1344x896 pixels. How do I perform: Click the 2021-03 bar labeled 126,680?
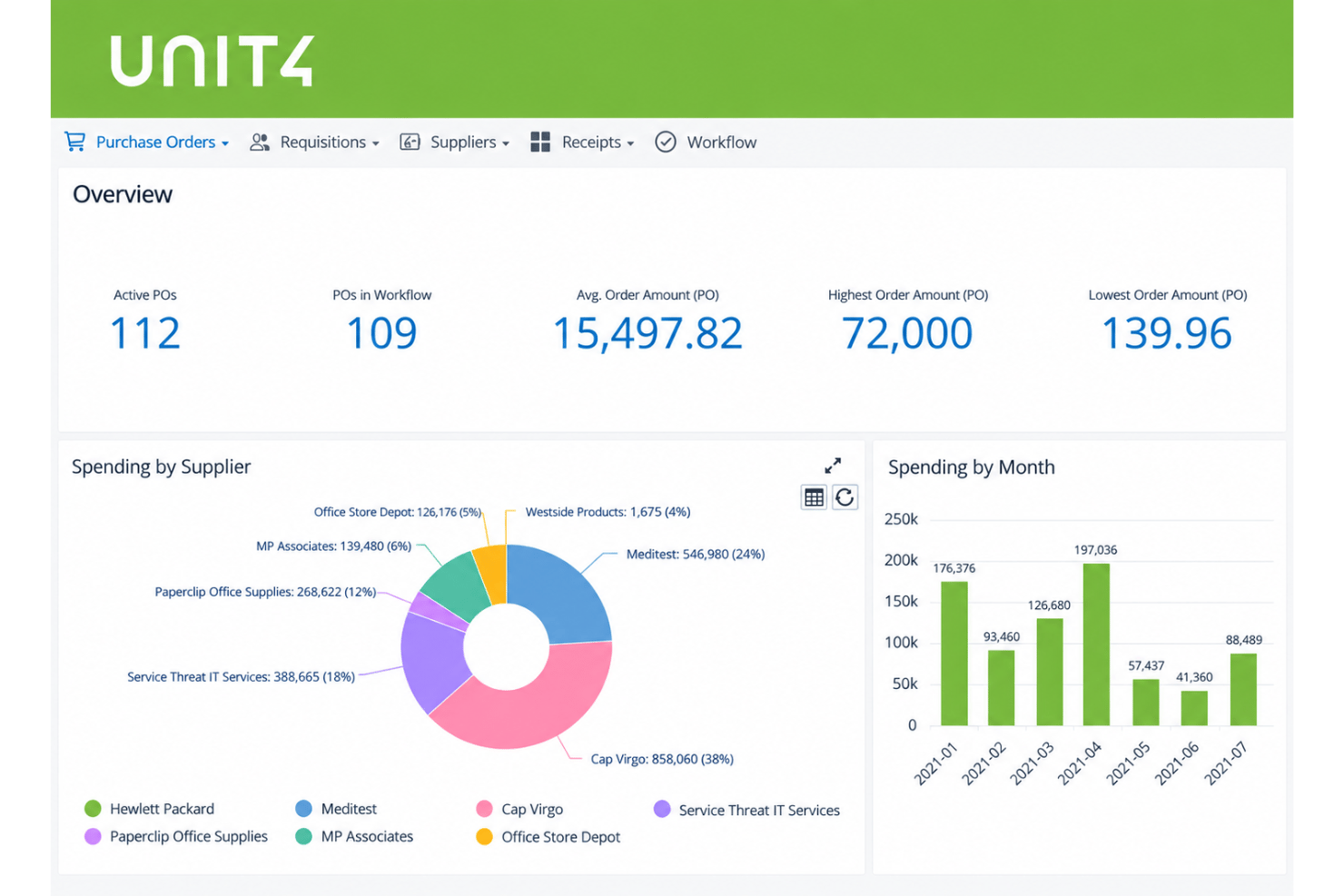(1050, 672)
